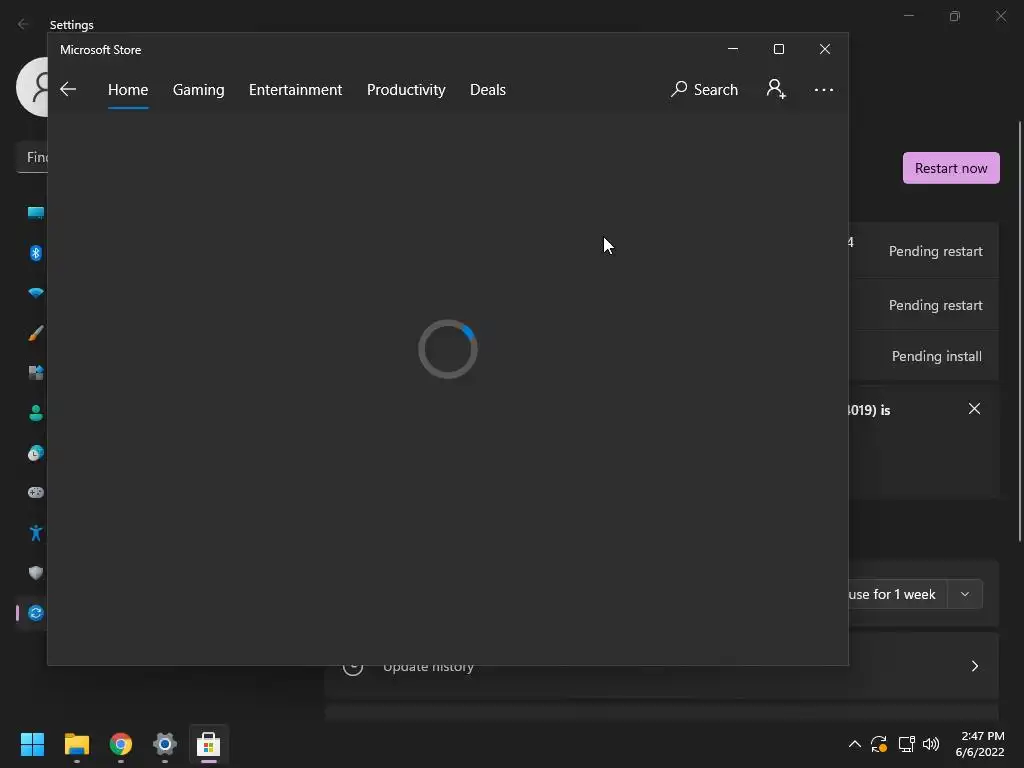Image resolution: width=1024 pixels, height=768 pixels.
Task: Select the Productivity tab
Action: pyautogui.click(x=406, y=89)
